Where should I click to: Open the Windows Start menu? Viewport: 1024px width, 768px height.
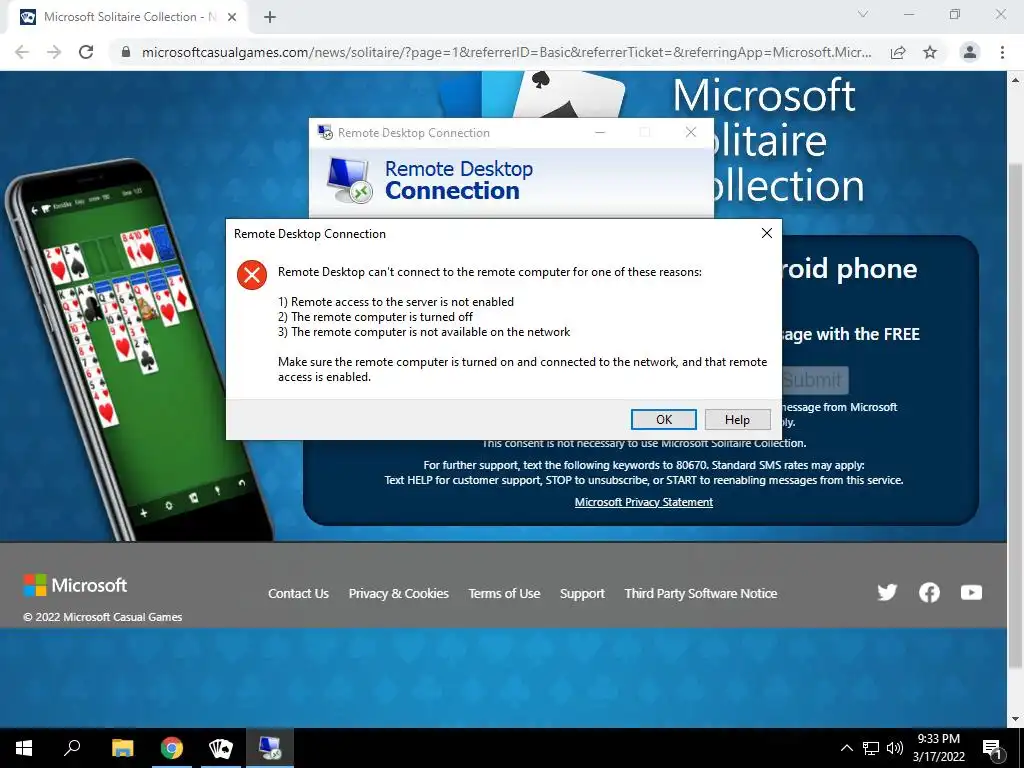24,748
